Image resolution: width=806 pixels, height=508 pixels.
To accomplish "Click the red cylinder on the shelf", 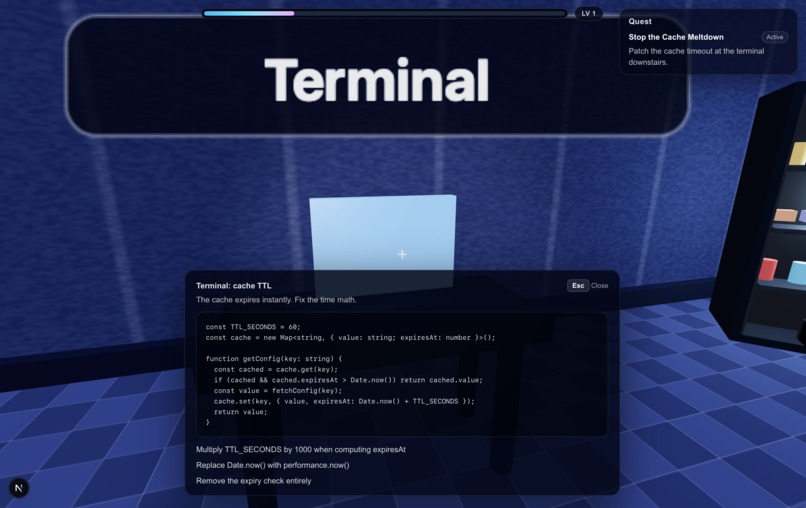I will 767,269.
